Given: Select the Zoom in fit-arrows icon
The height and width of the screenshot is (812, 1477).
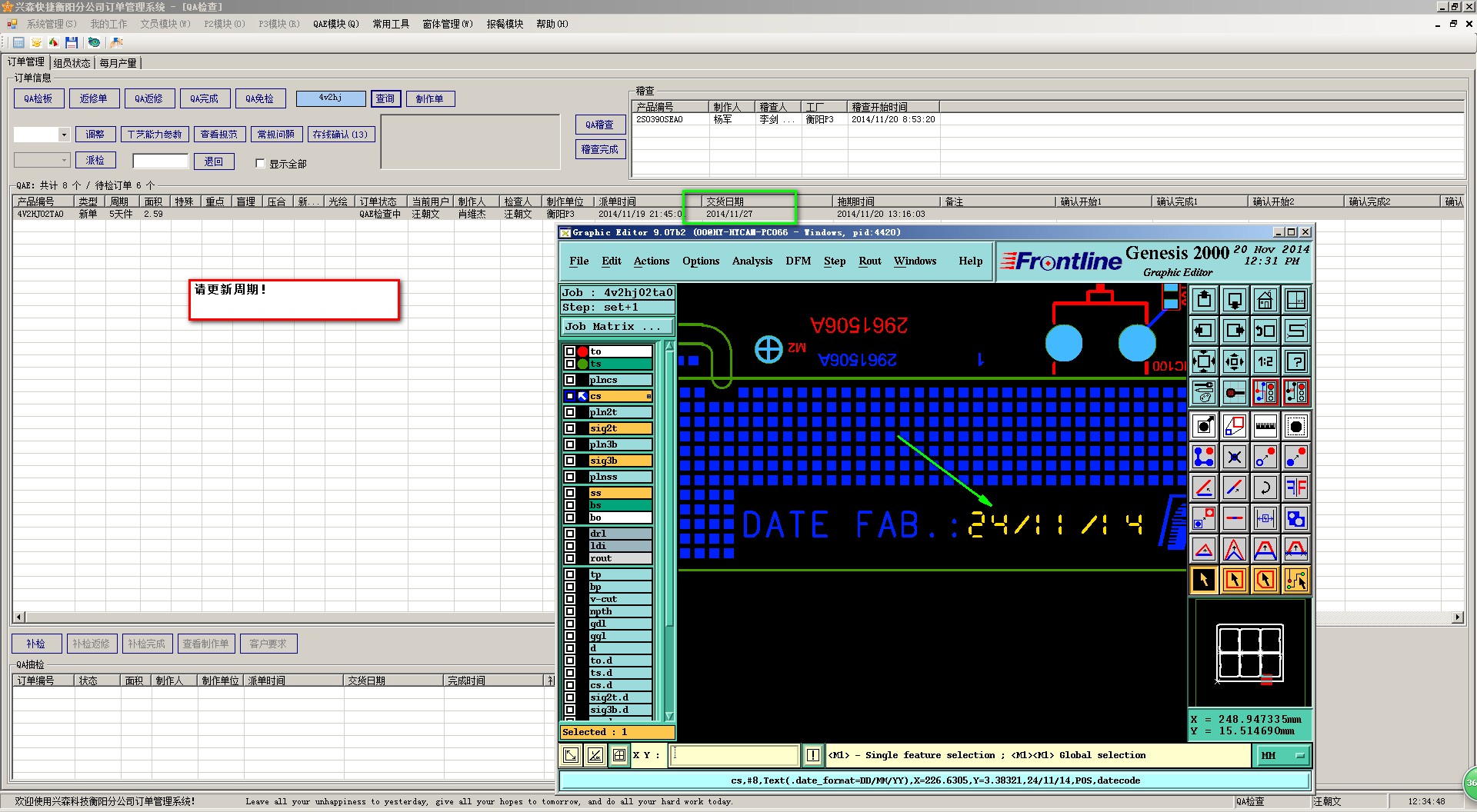Looking at the screenshot, I should (x=1204, y=361).
